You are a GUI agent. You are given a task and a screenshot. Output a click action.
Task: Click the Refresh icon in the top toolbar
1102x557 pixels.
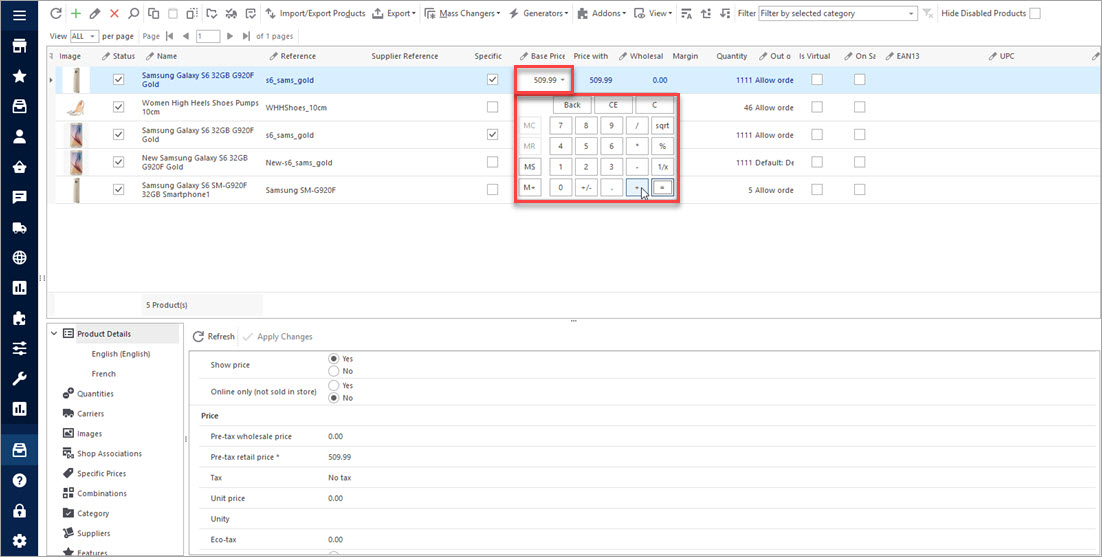(x=56, y=13)
